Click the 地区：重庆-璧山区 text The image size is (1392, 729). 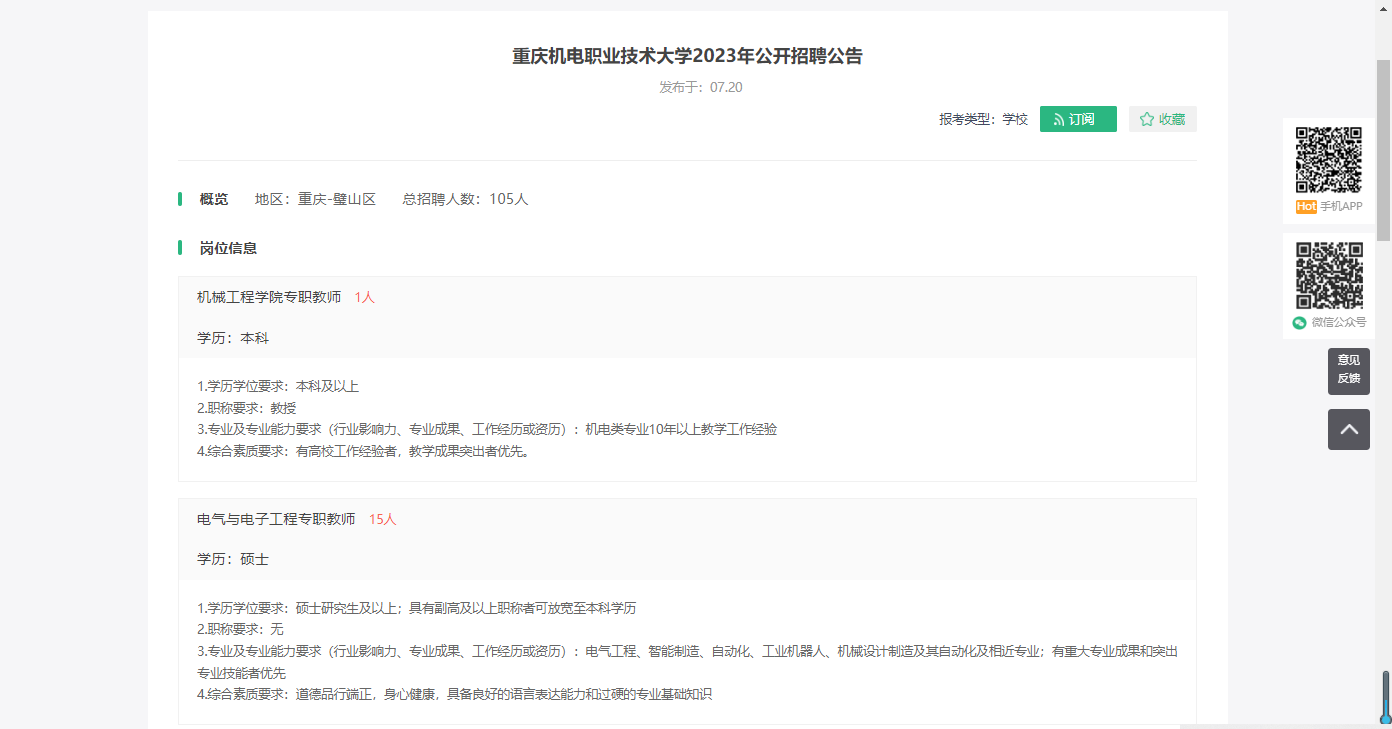coord(315,199)
